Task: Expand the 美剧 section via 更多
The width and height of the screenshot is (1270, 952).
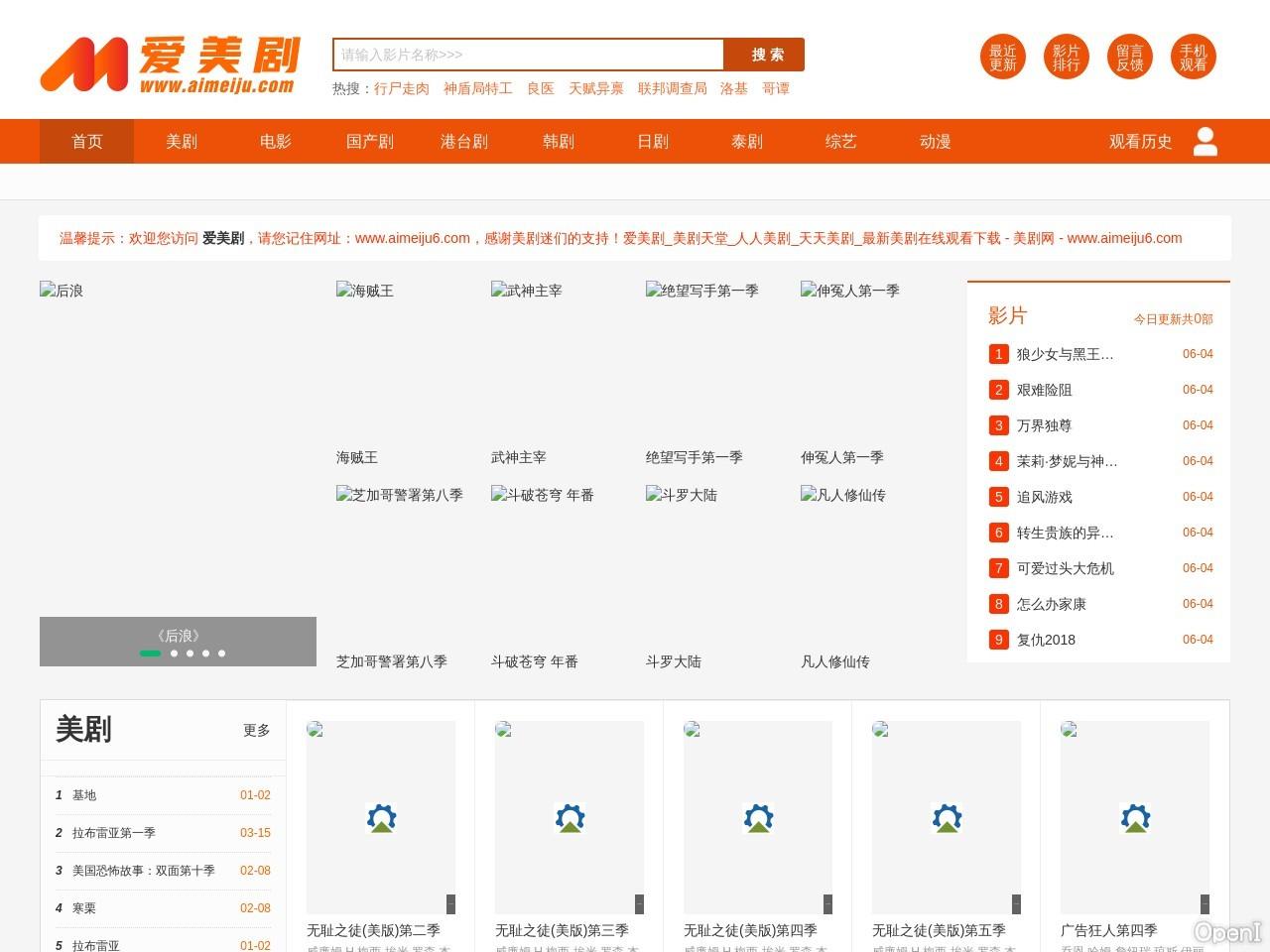Action: [256, 731]
